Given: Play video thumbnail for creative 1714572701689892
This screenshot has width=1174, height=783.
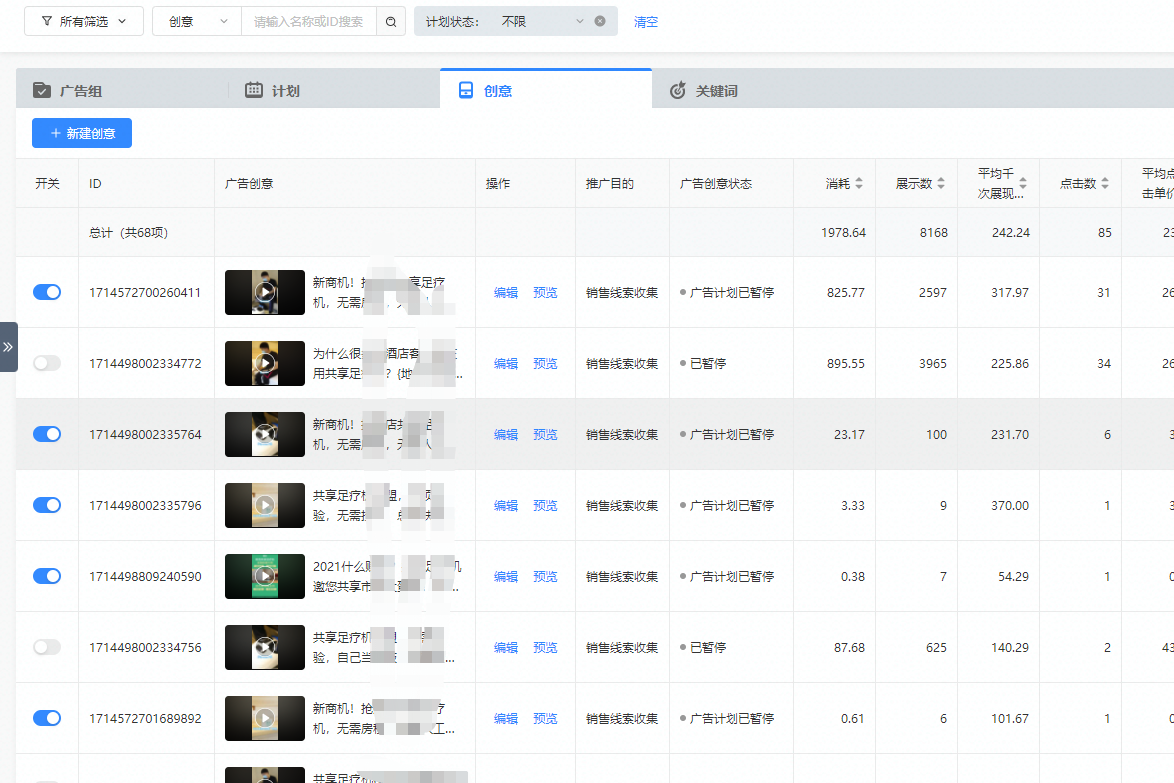Looking at the screenshot, I should tap(264, 718).
